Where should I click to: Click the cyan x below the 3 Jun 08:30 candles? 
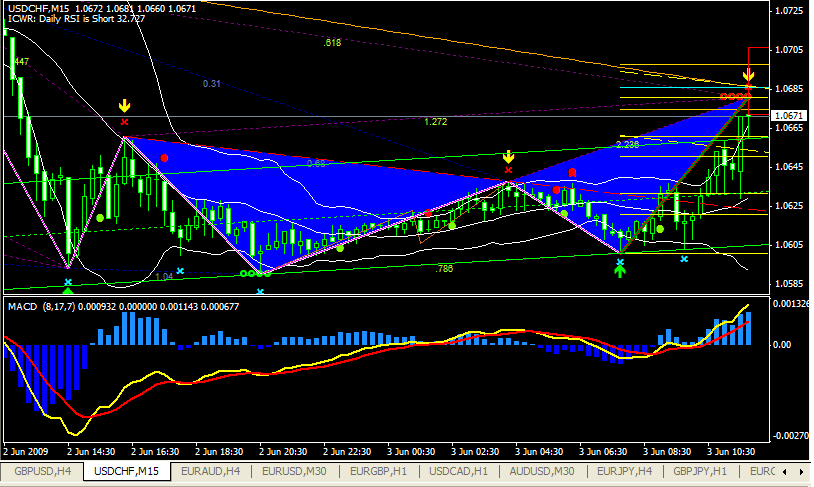684,259
